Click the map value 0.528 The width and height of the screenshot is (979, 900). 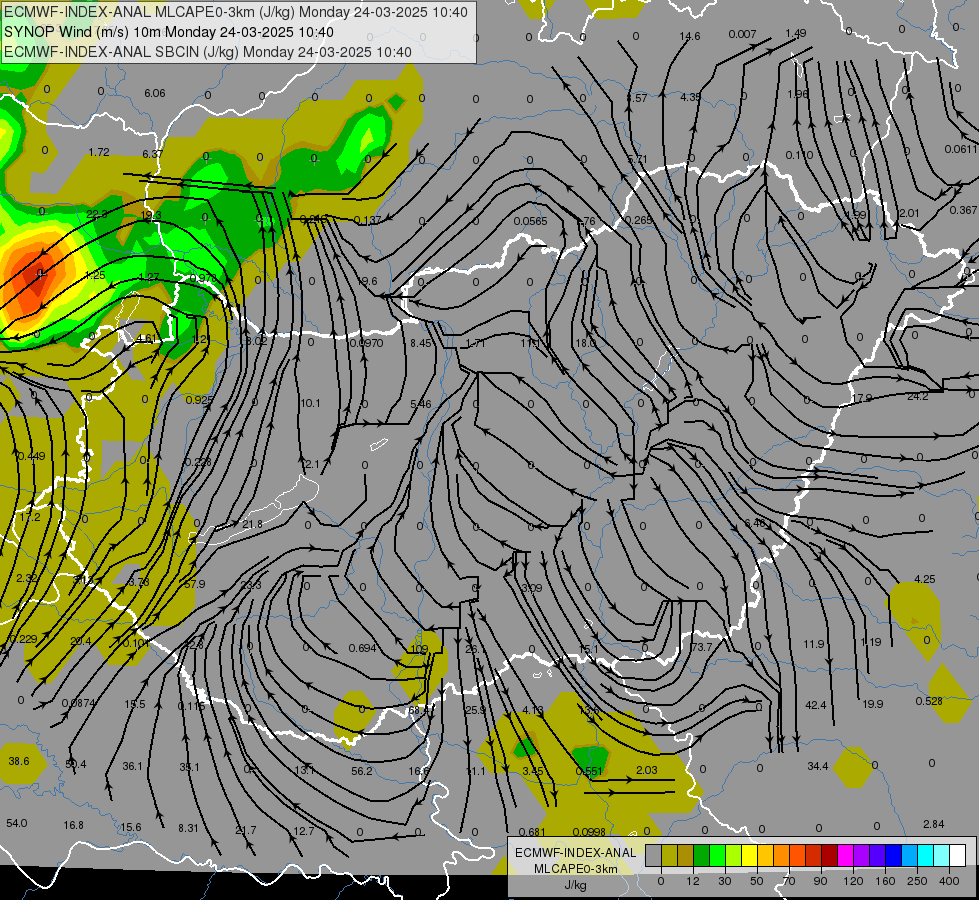[929, 701]
